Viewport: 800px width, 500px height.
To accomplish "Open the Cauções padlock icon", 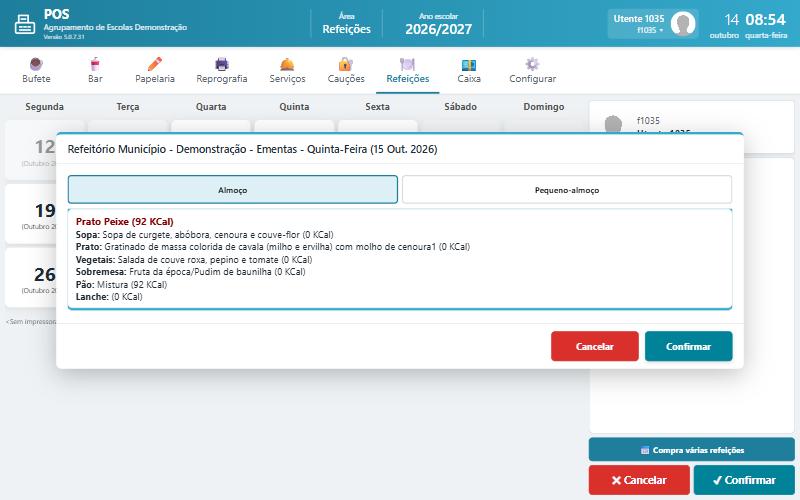I will (x=346, y=64).
